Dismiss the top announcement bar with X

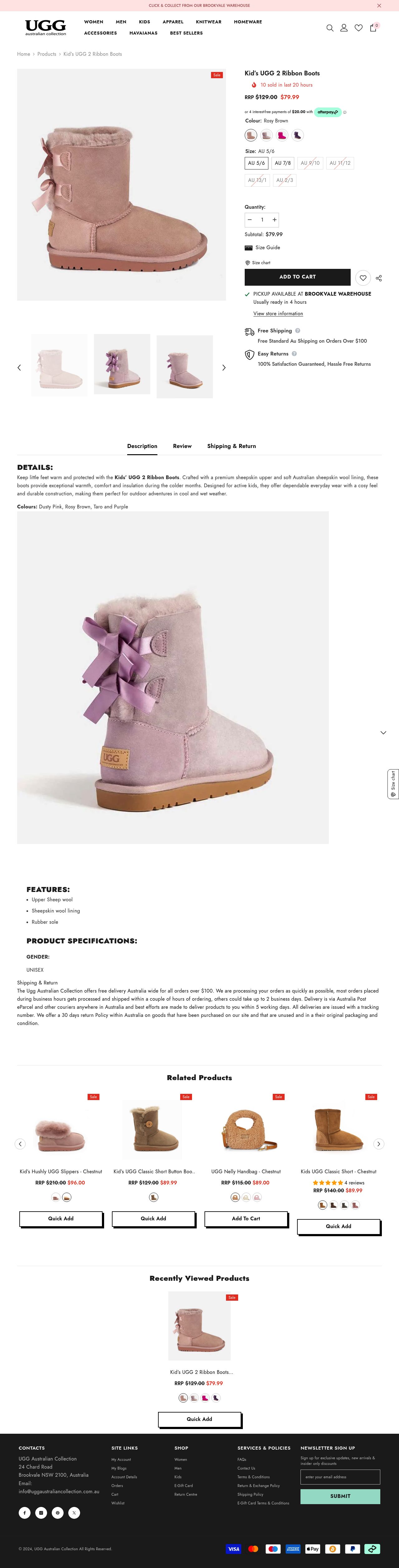click(379, 6)
